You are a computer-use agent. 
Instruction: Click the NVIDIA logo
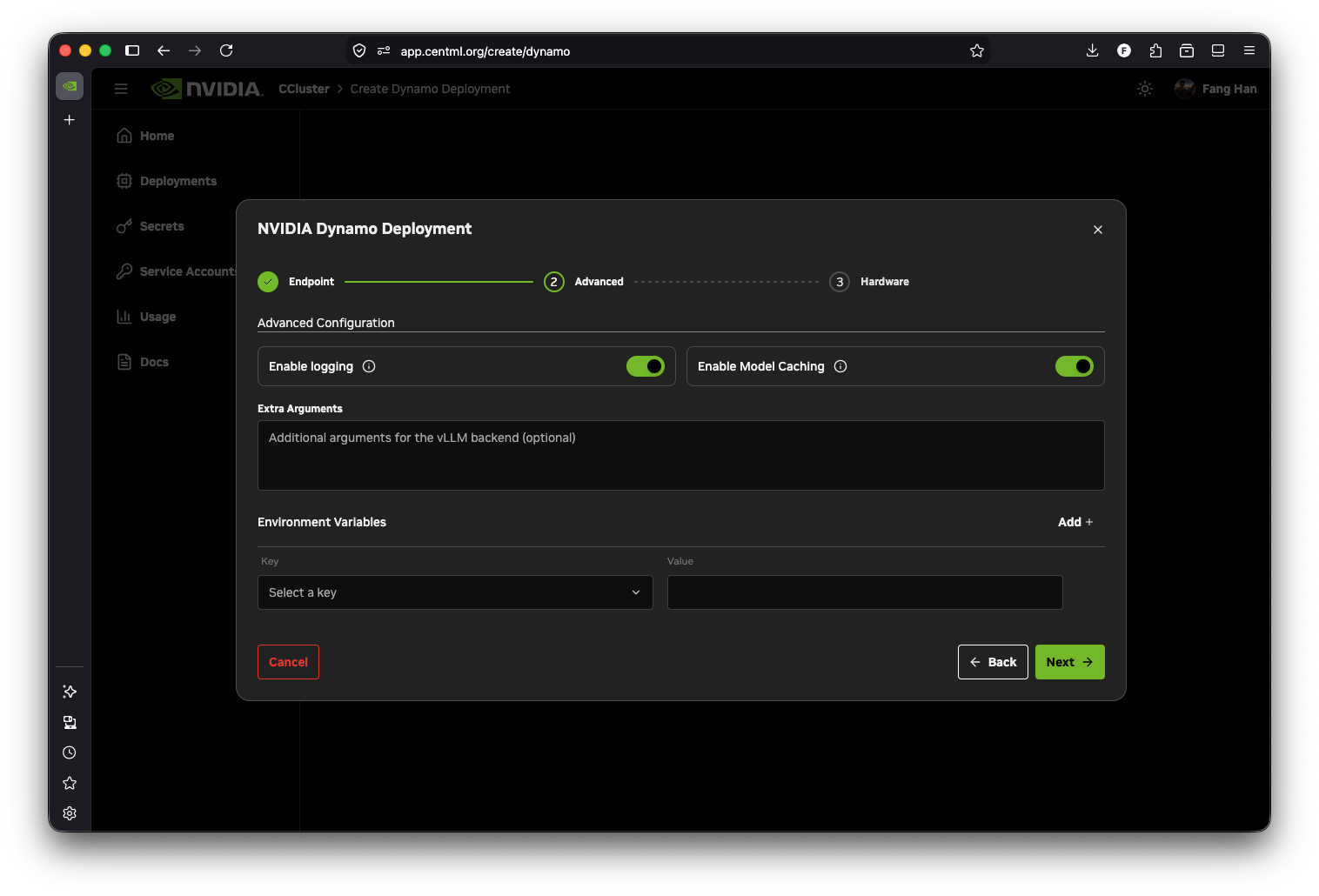tap(207, 89)
